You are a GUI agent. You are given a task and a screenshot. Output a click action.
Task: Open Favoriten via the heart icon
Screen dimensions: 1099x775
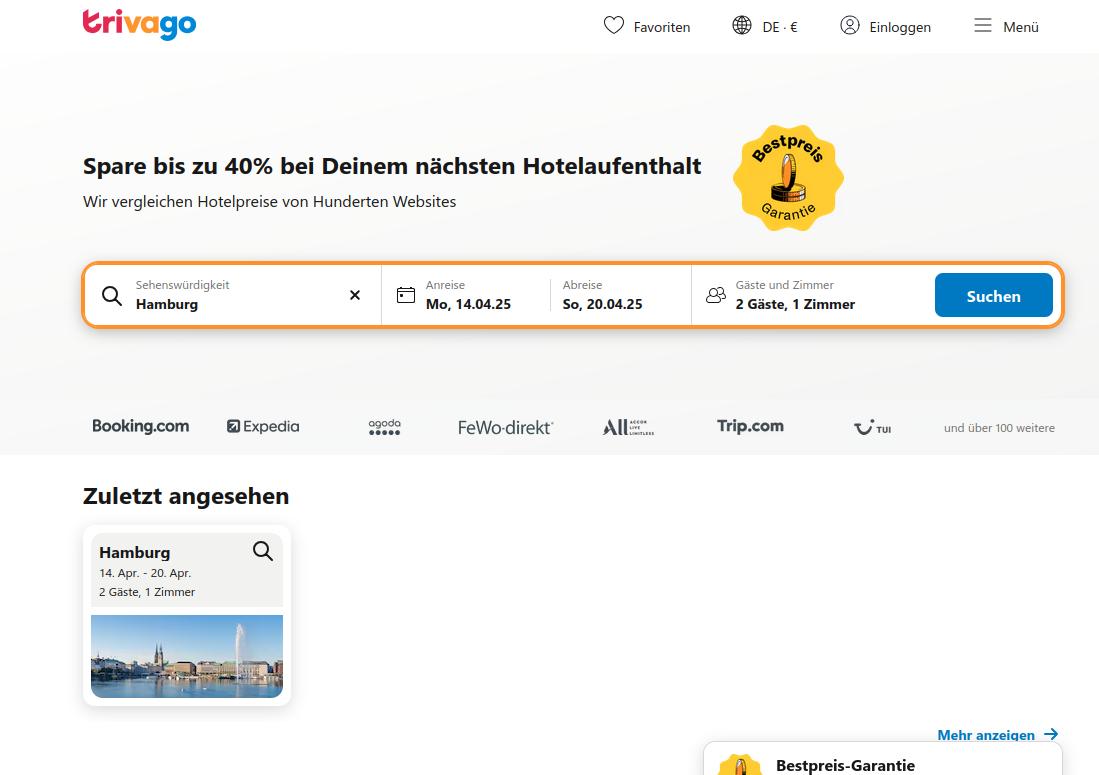pyautogui.click(x=613, y=26)
